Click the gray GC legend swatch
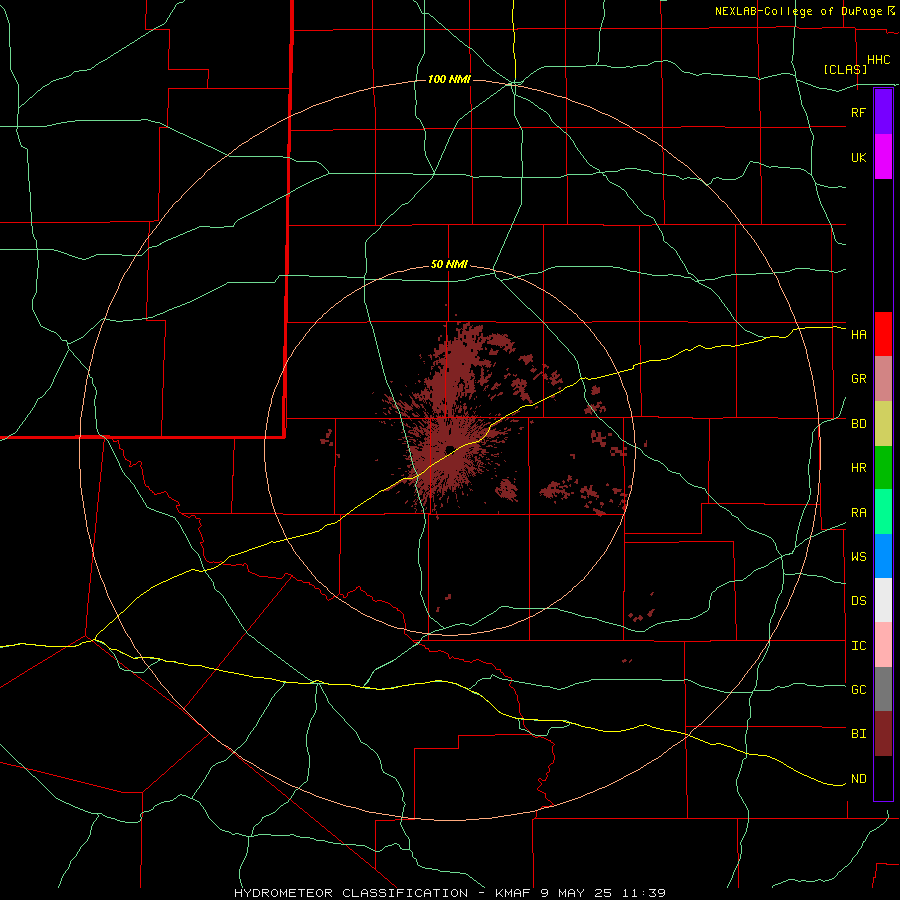The height and width of the screenshot is (900, 900). 883,689
